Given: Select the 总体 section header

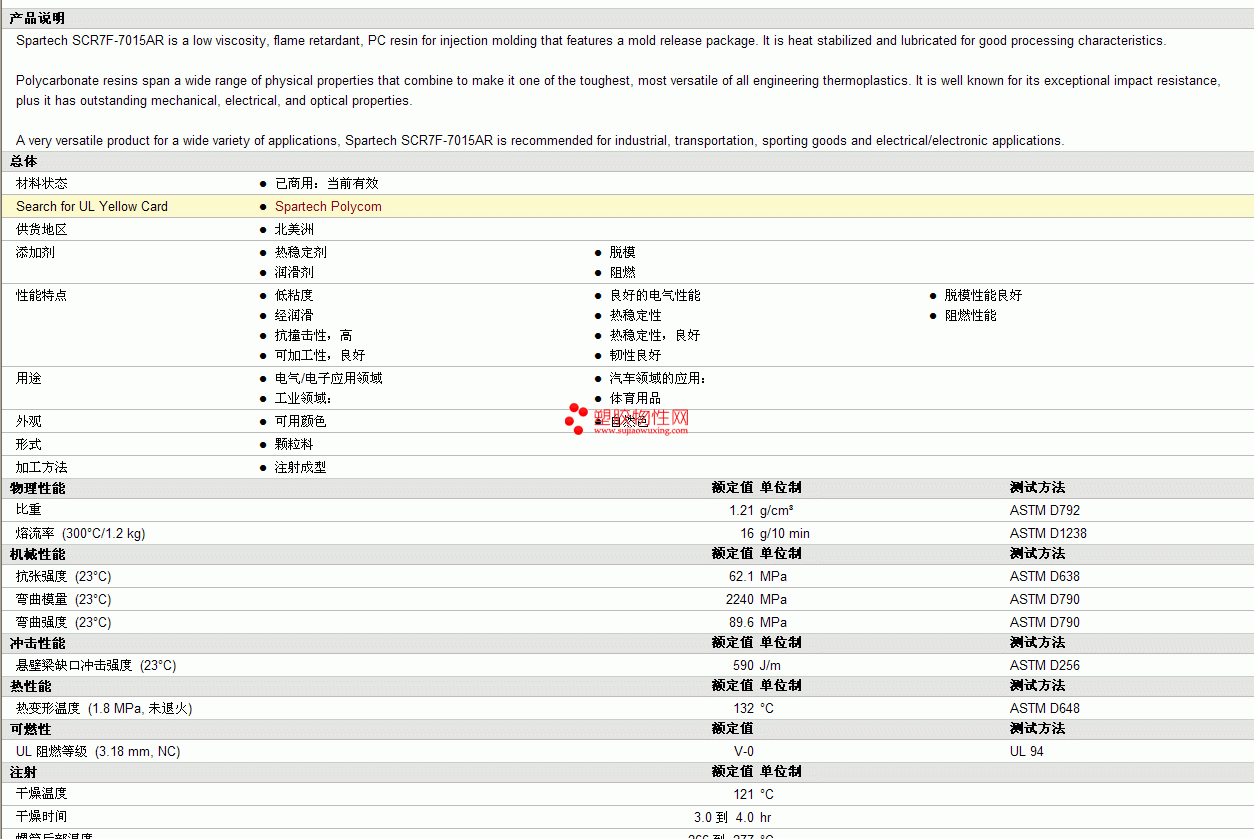Looking at the screenshot, I should [23, 161].
